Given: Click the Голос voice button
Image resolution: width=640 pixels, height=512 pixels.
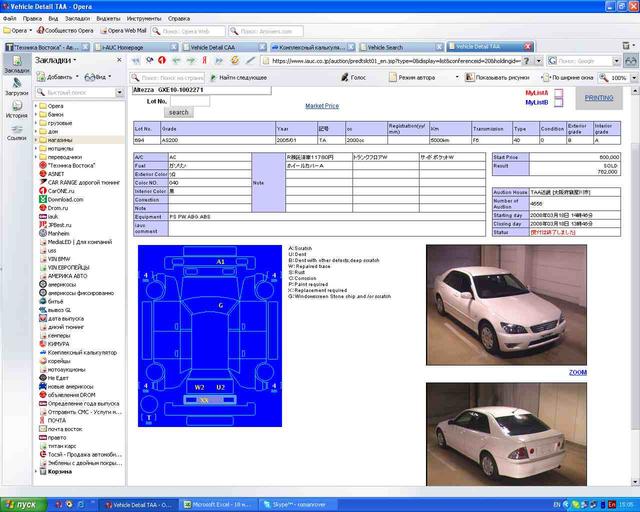Looking at the screenshot, I should (x=354, y=77).
